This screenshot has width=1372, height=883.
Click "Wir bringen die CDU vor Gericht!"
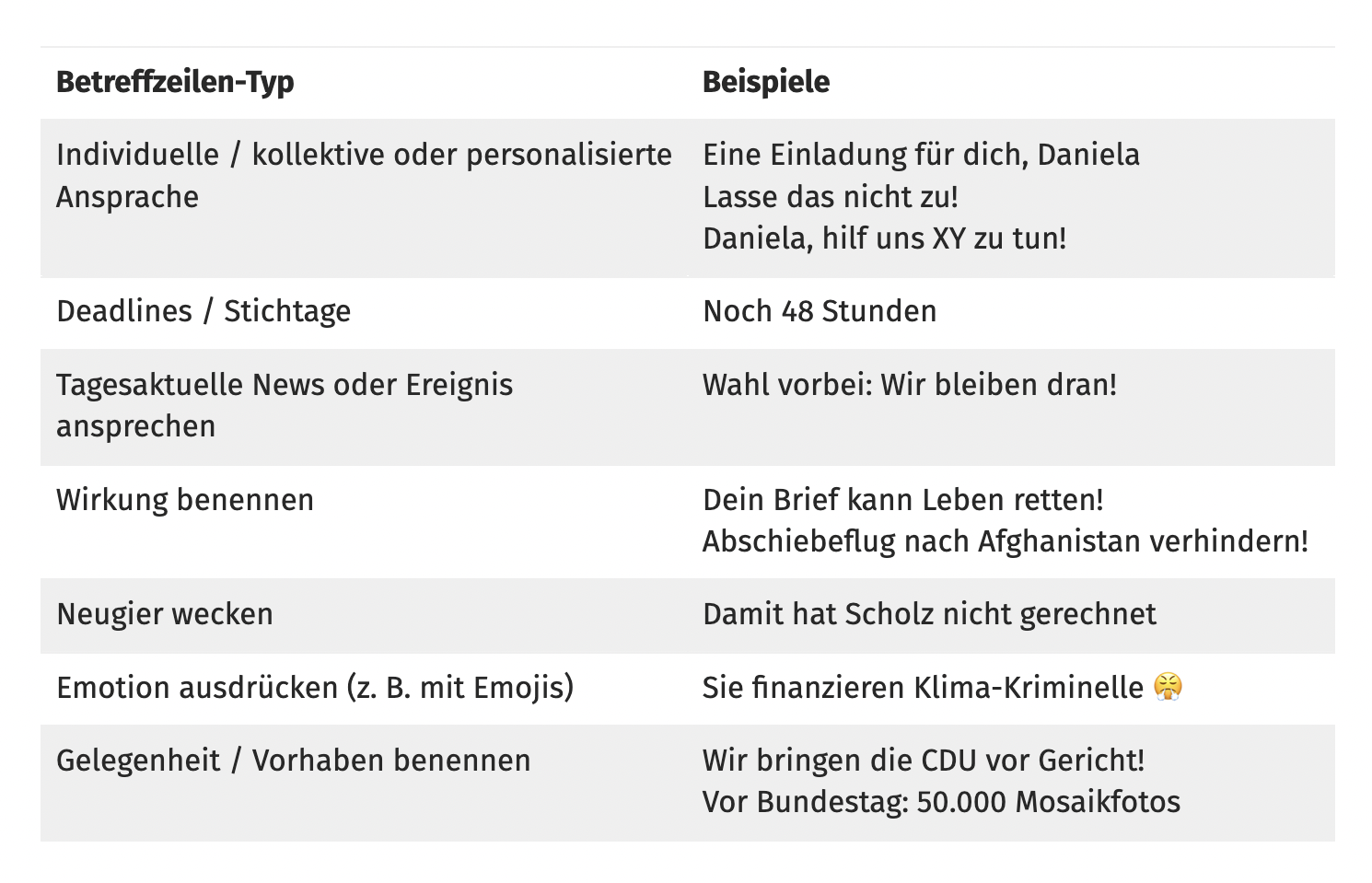tap(923, 761)
